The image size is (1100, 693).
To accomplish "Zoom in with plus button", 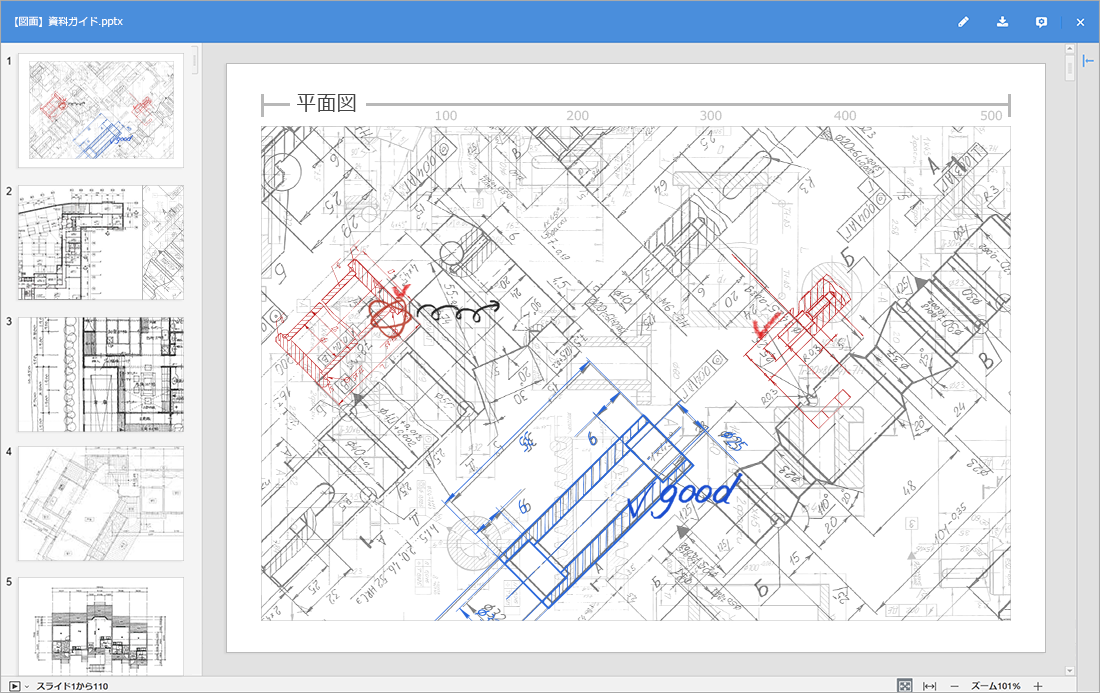I will [1037, 686].
